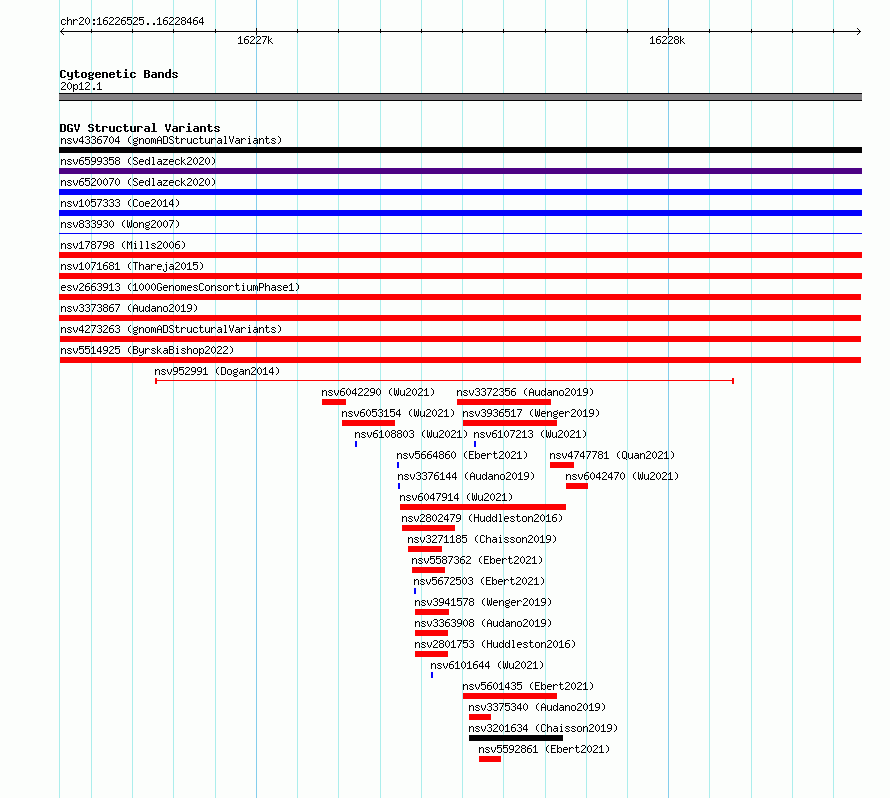Click the red bar under nsv6042290

click(x=334, y=402)
